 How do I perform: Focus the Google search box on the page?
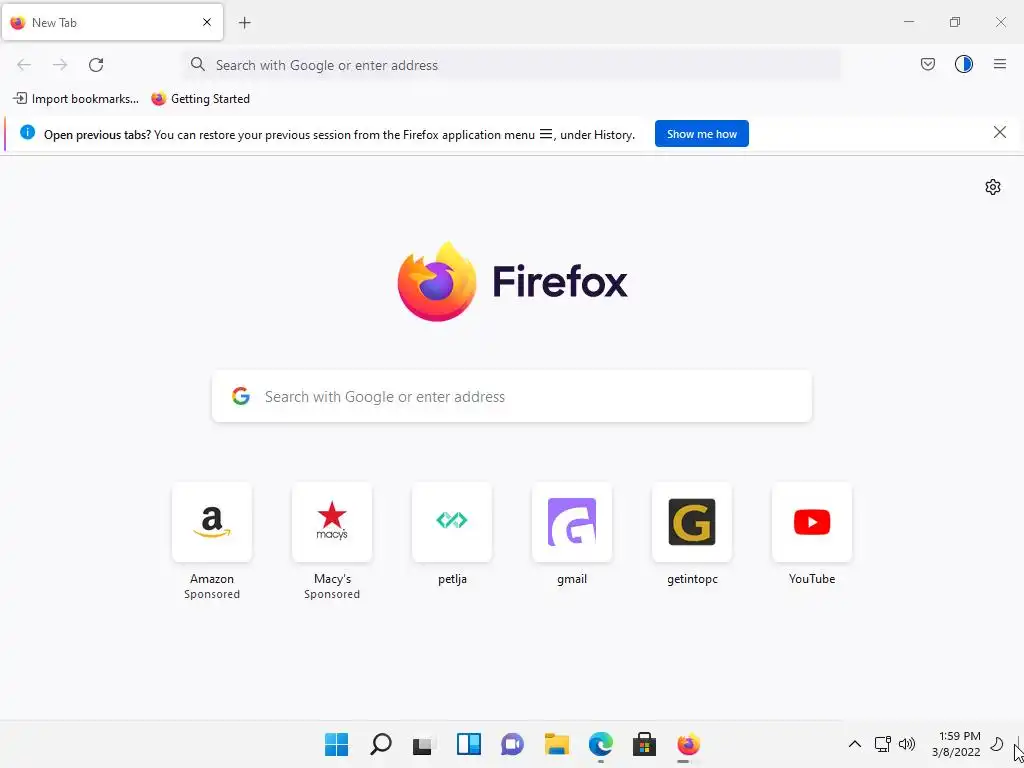click(511, 396)
